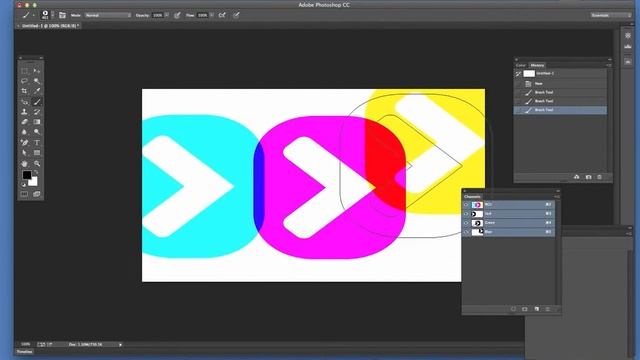The height and width of the screenshot is (360, 640).
Task: Select the Untitled-1 document tab
Action: coord(49,26)
